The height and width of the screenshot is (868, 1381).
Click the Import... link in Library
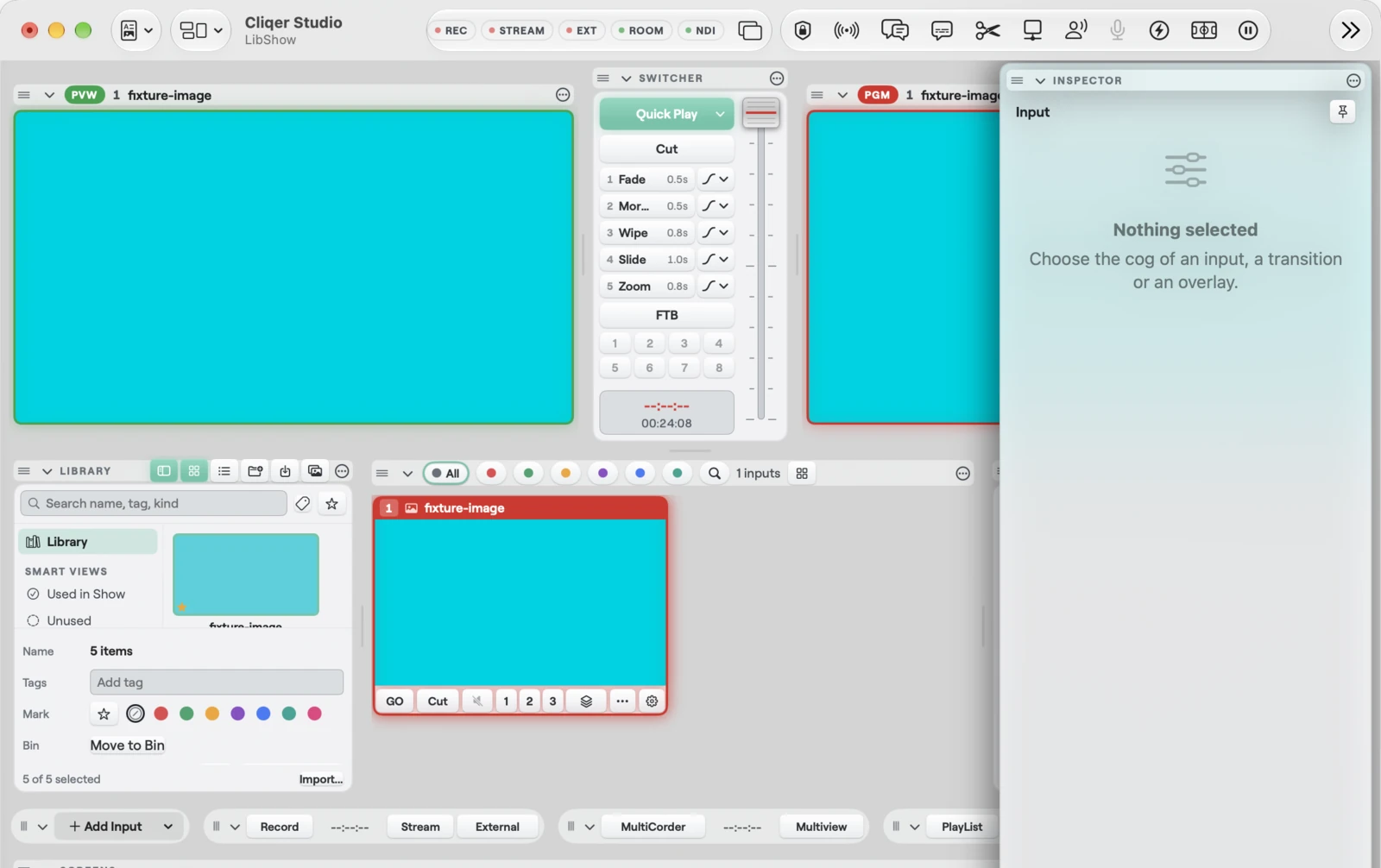pos(321,779)
